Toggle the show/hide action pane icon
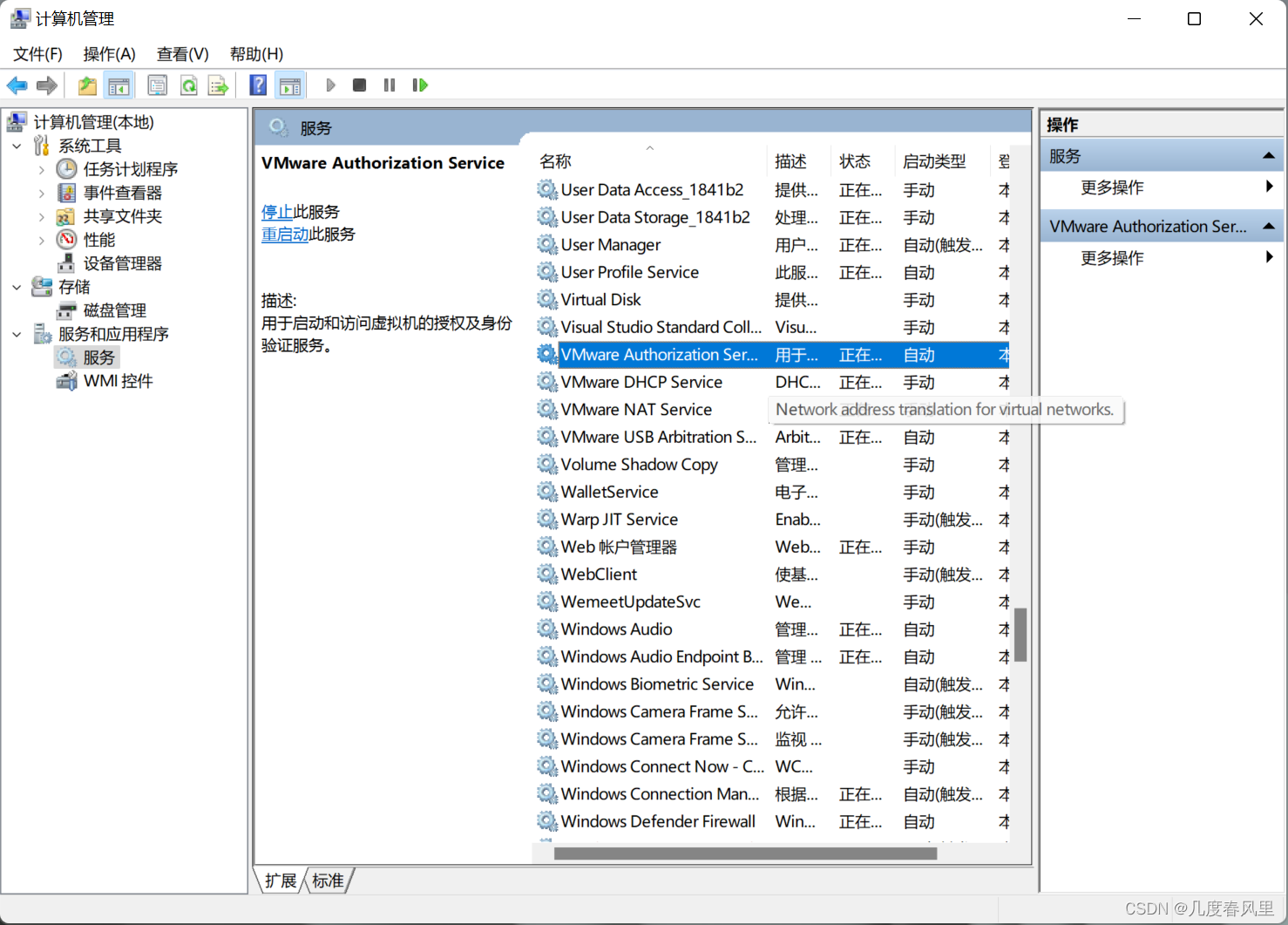Screen dimensions: 1288x925 (x=290, y=85)
